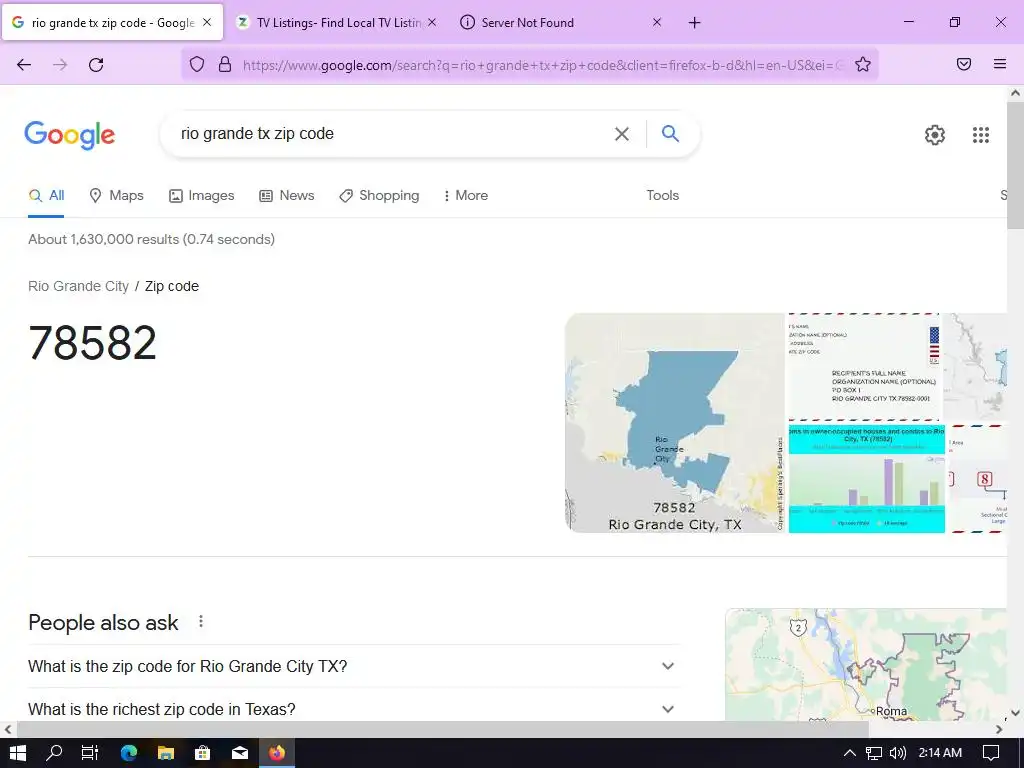
Task: Switch to News results
Action: pyautogui.click(x=287, y=195)
